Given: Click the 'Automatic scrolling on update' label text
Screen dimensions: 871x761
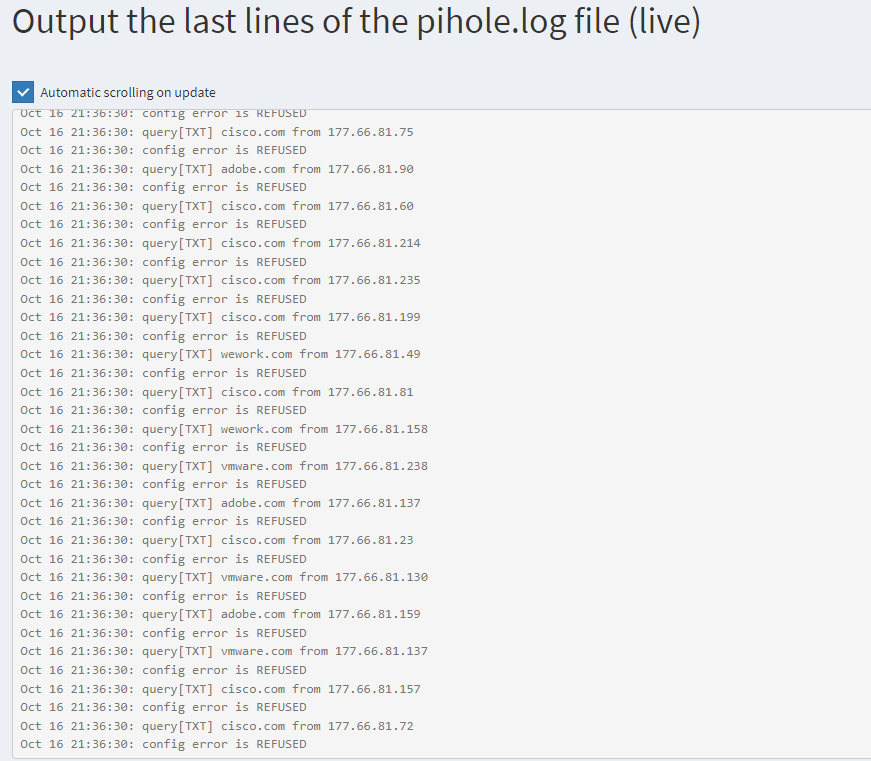Looking at the screenshot, I should click(x=128, y=93).
